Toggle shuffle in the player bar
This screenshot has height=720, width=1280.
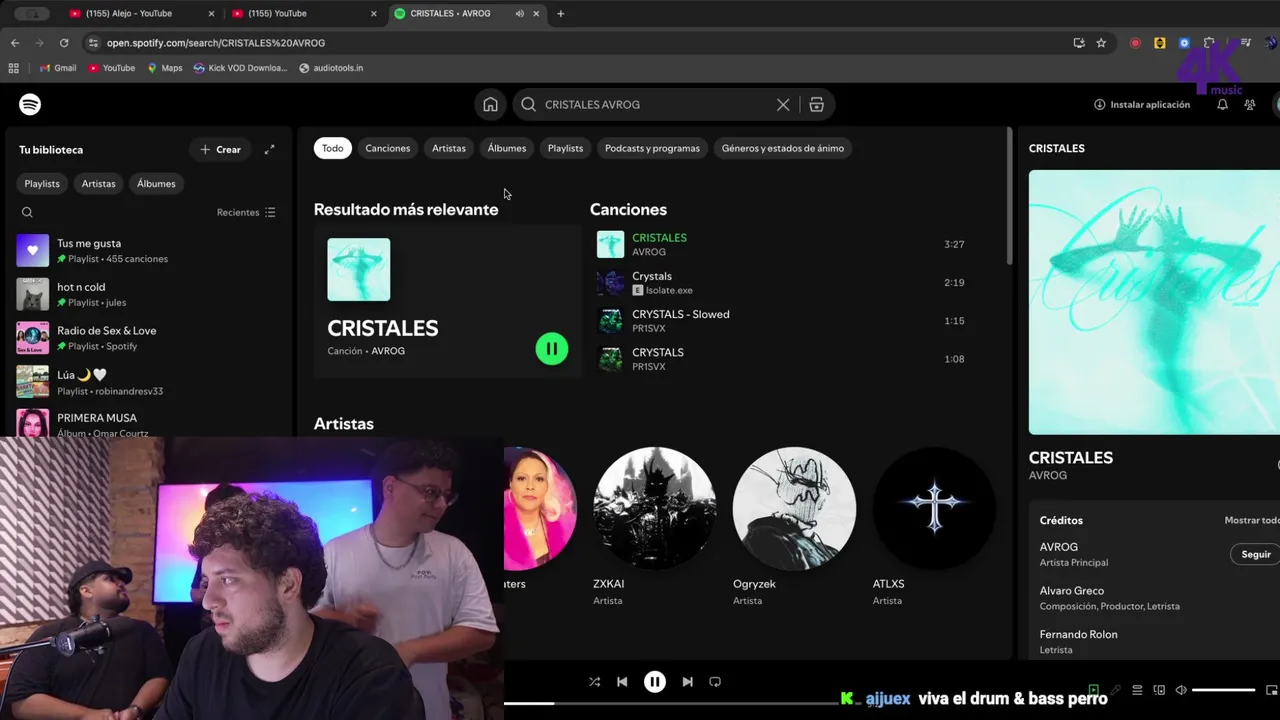click(x=594, y=682)
